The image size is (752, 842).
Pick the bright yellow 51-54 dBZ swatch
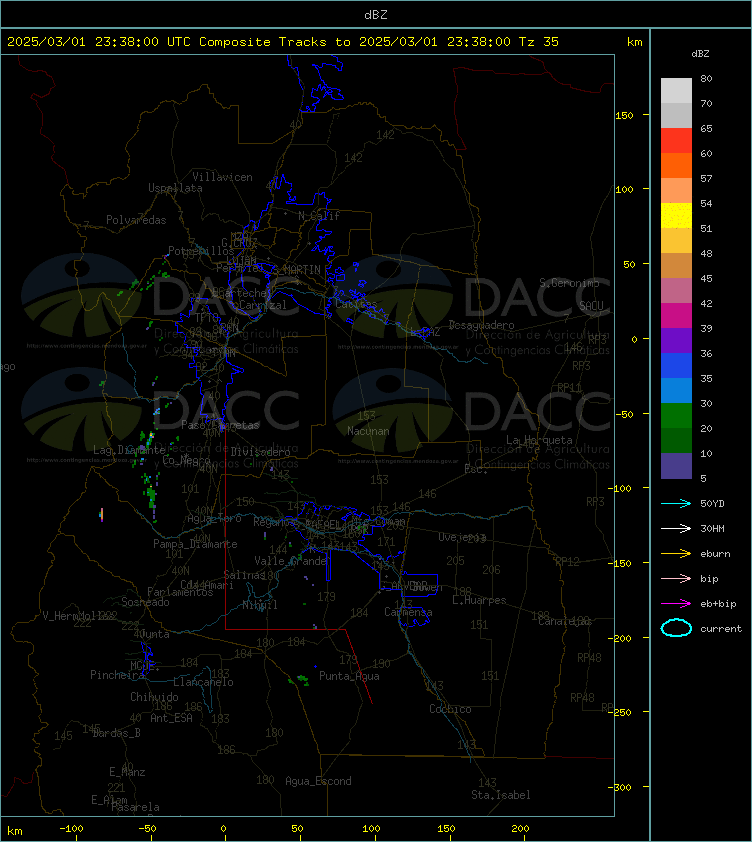(676, 216)
